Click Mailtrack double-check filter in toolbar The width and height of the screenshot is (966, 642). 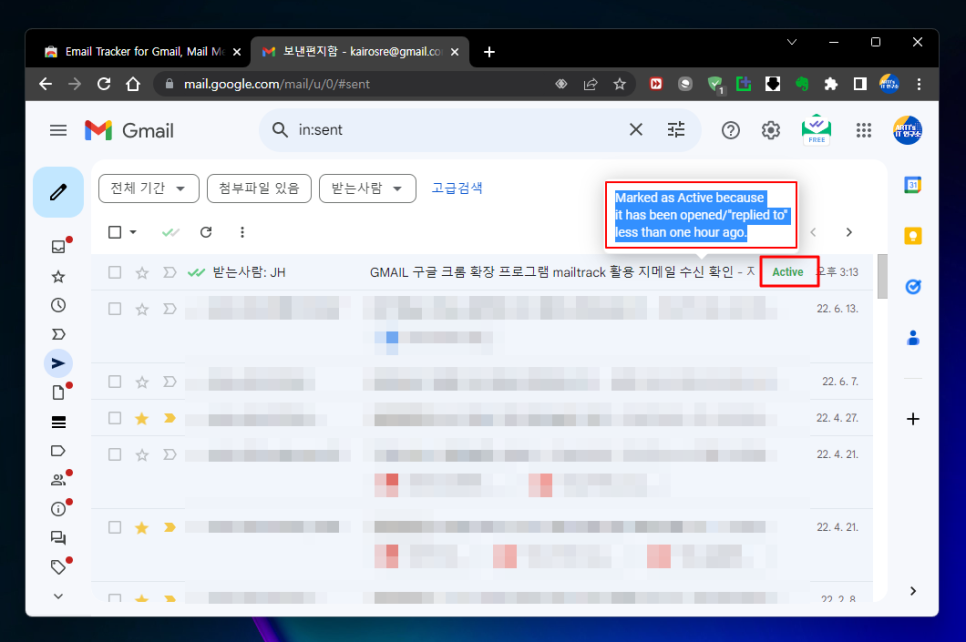point(170,232)
